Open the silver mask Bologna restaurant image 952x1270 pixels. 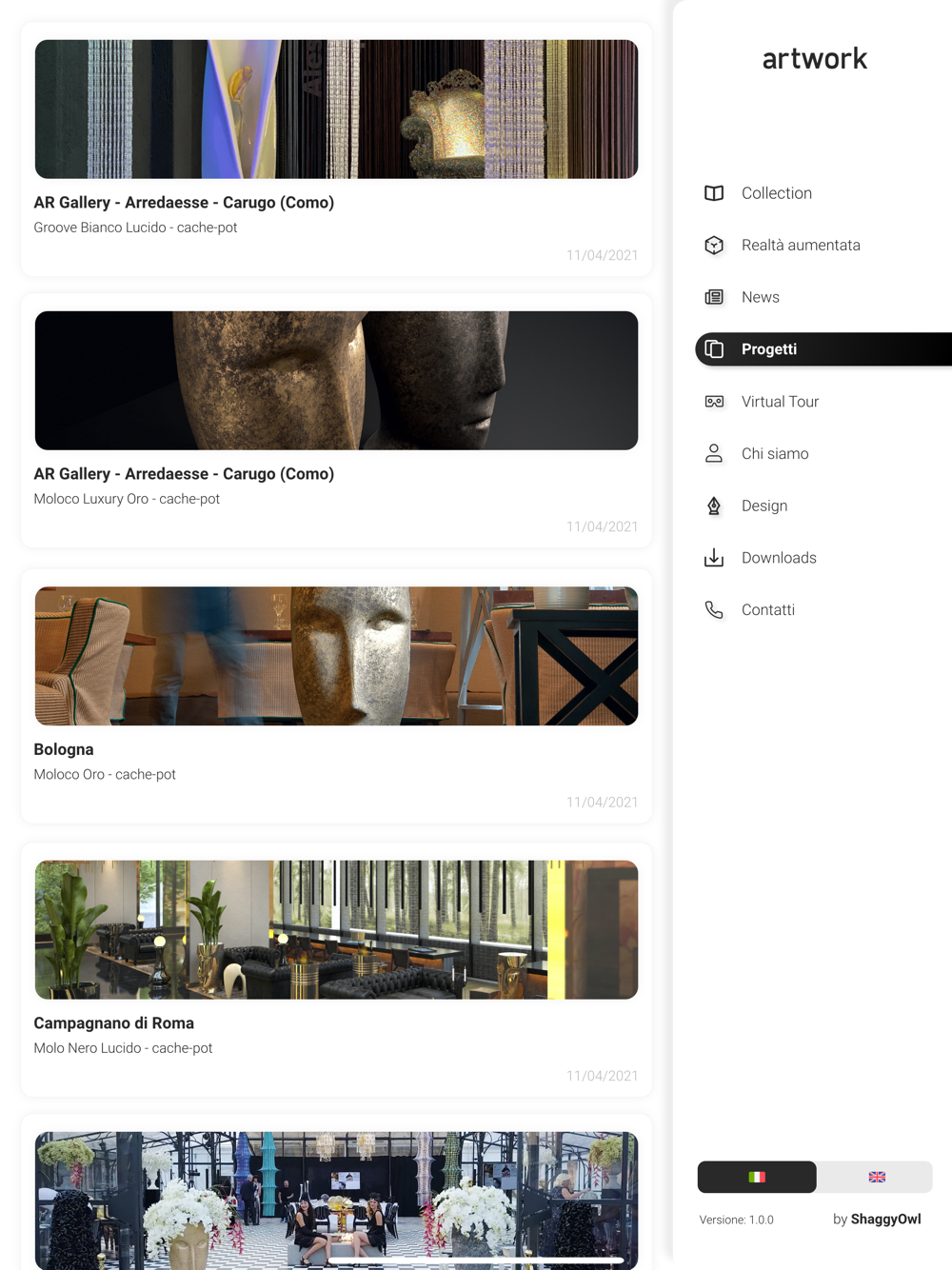coord(336,656)
